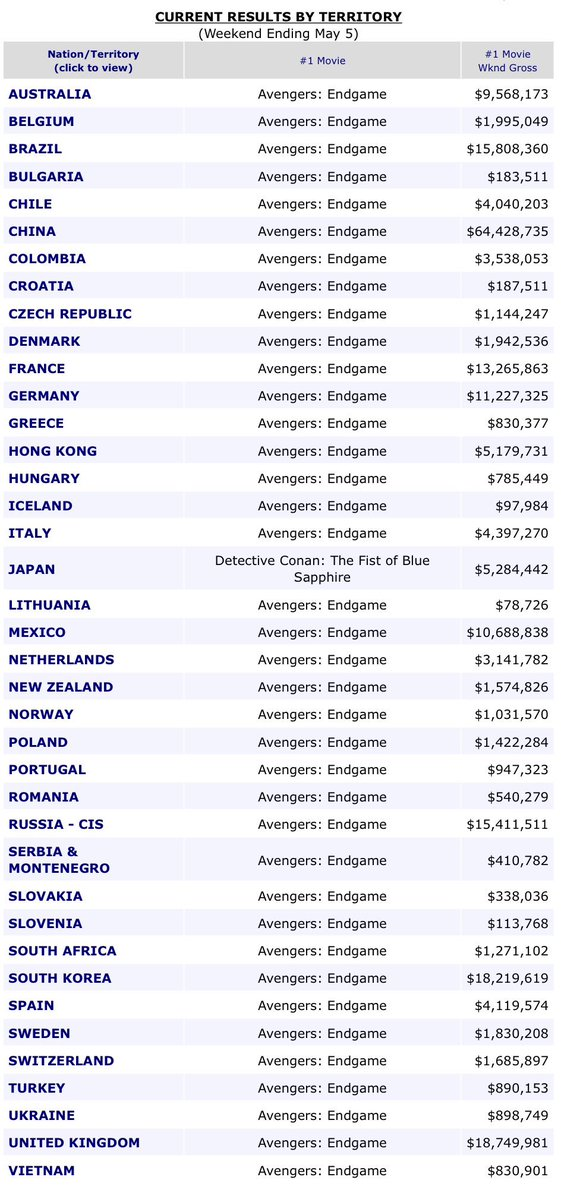Open the HONG KONG link
Viewport: 561px width, 1199px height.
click(53, 451)
